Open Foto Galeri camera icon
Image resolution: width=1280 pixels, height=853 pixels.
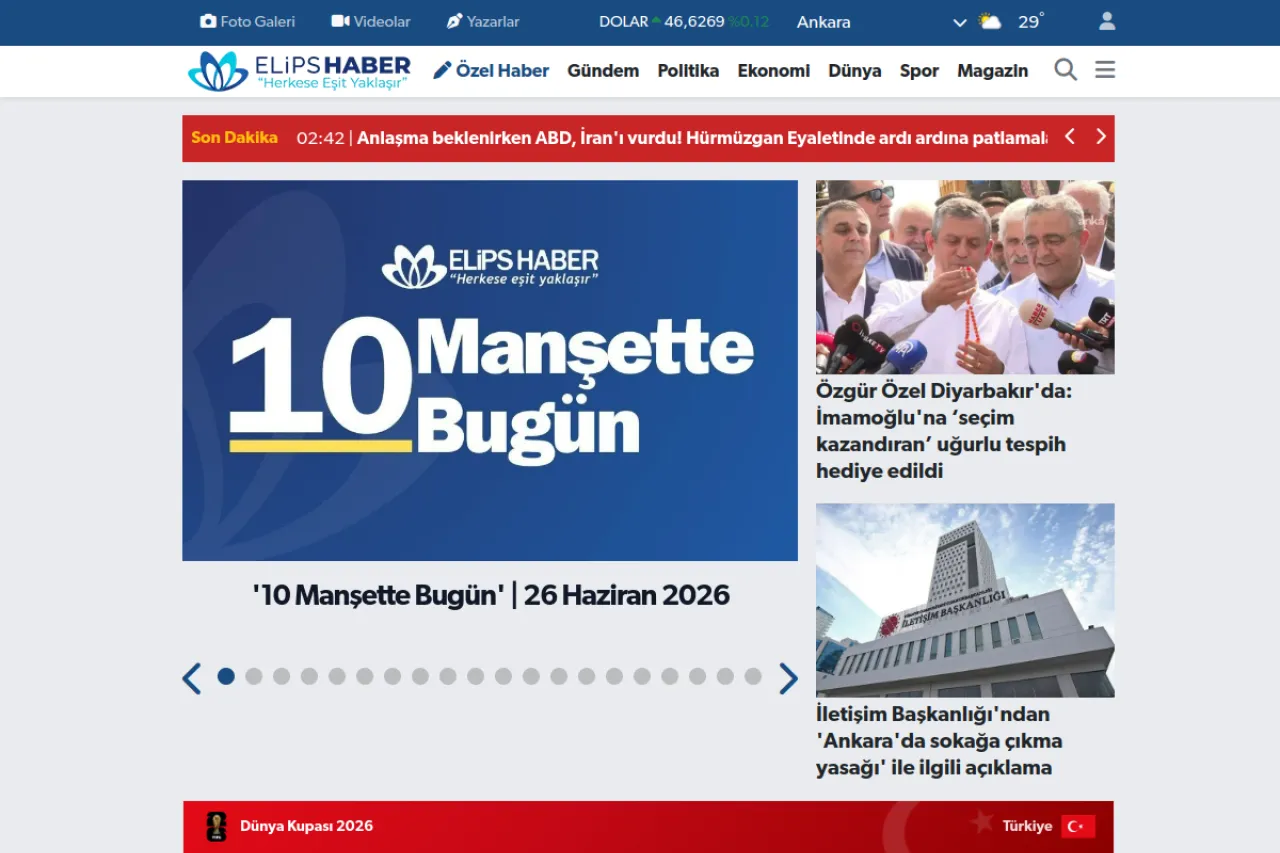208,21
